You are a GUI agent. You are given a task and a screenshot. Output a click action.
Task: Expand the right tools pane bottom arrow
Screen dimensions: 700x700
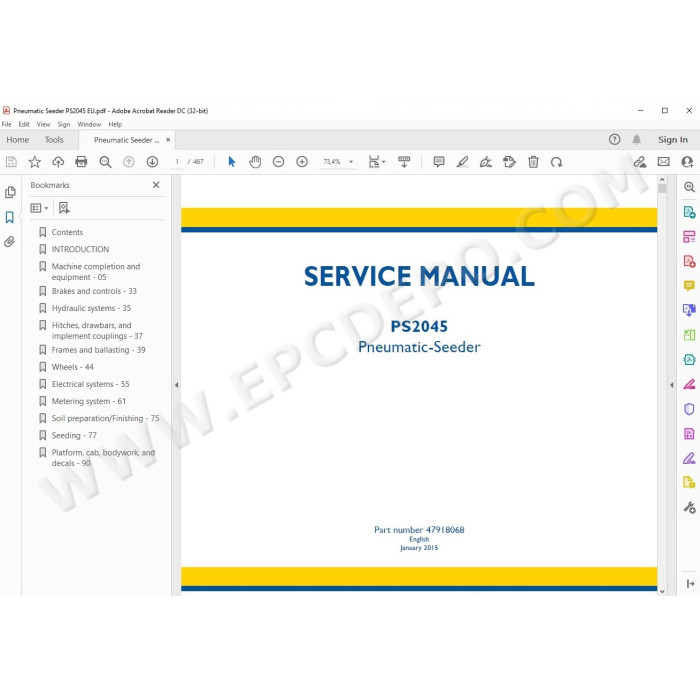point(690,583)
